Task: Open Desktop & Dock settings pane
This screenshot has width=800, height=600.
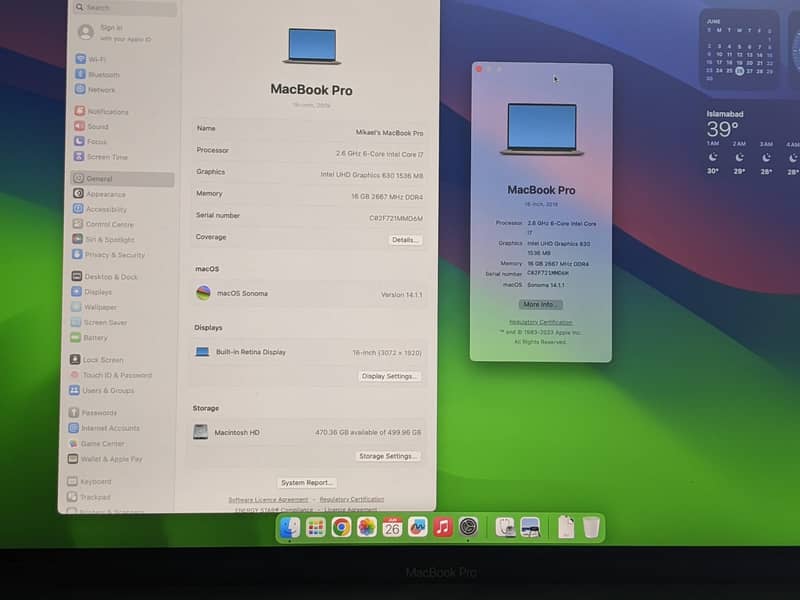Action: [111, 277]
